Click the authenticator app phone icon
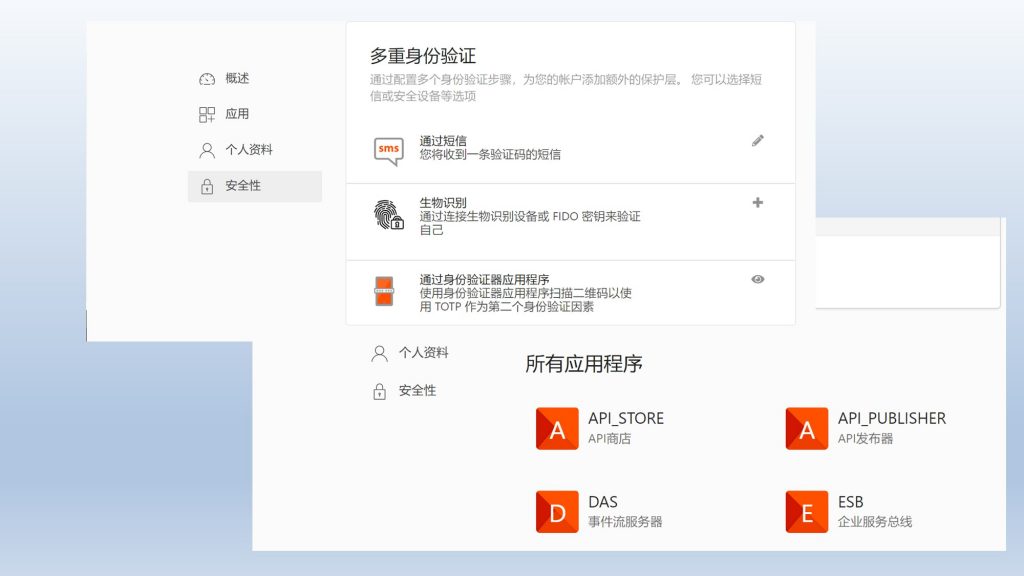 (384, 292)
